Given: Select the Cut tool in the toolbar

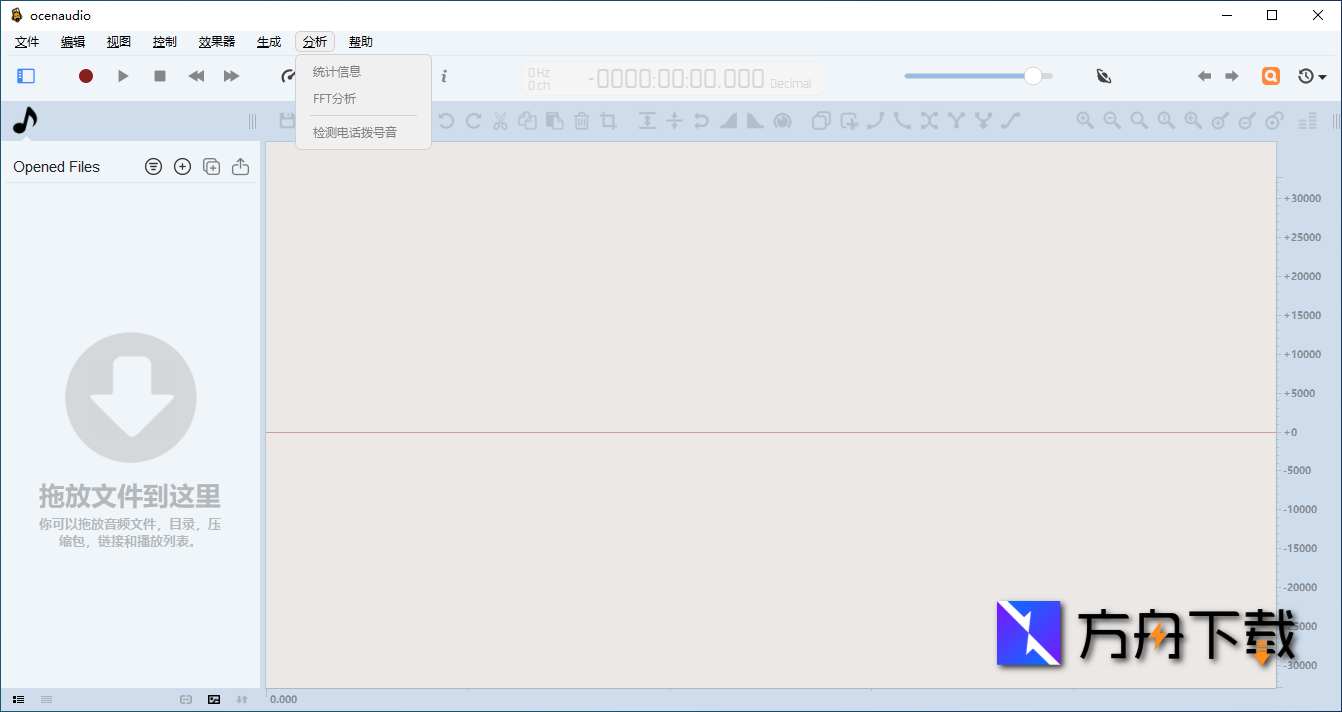Looking at the screenshot, I should (500, 121).
